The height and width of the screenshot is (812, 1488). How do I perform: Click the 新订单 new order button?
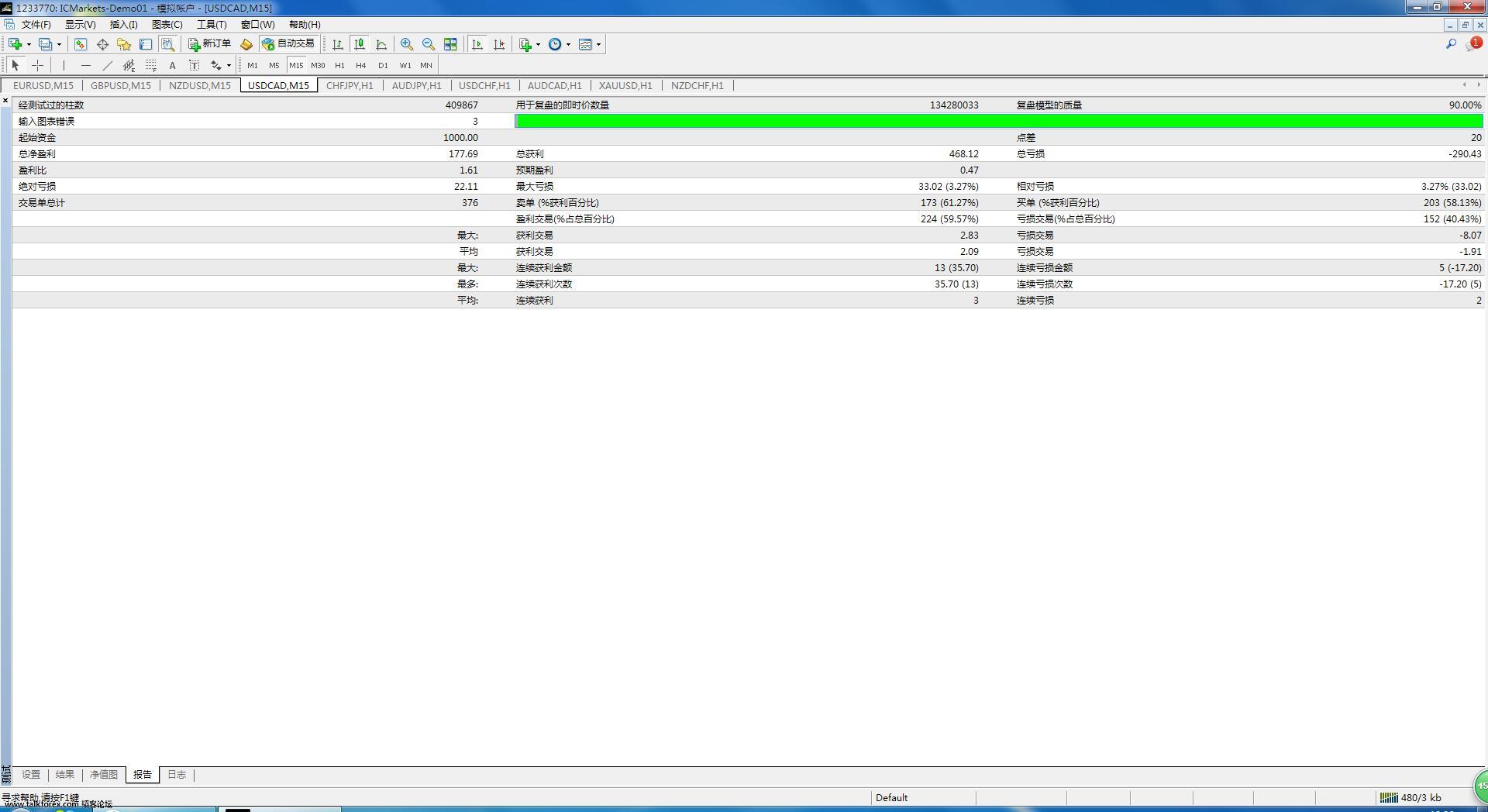(x=209, y=44)
